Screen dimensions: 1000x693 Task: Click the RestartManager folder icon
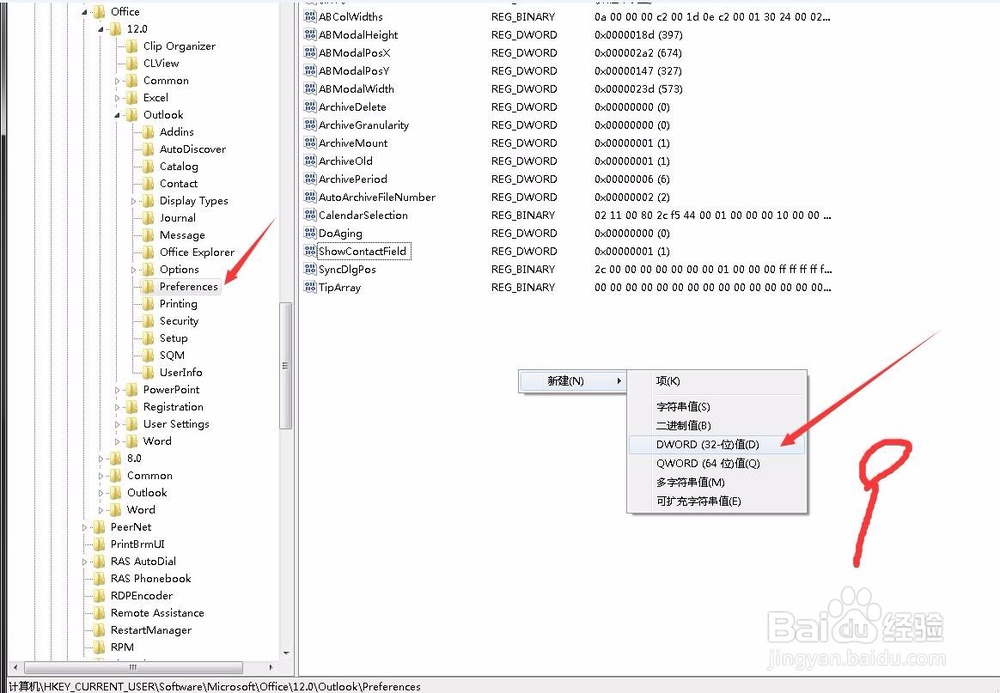click(x=99, y=631)
